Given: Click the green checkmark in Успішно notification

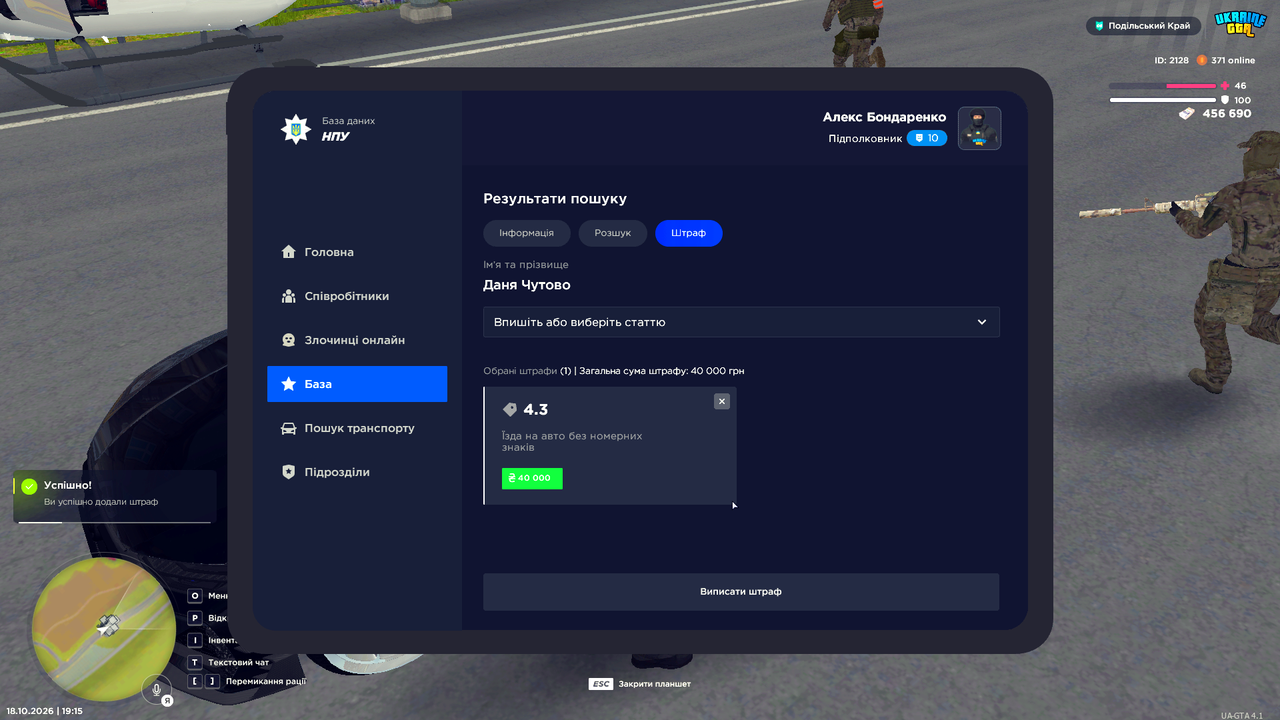Looking at the screenshot, I should [x=29, y=486].
